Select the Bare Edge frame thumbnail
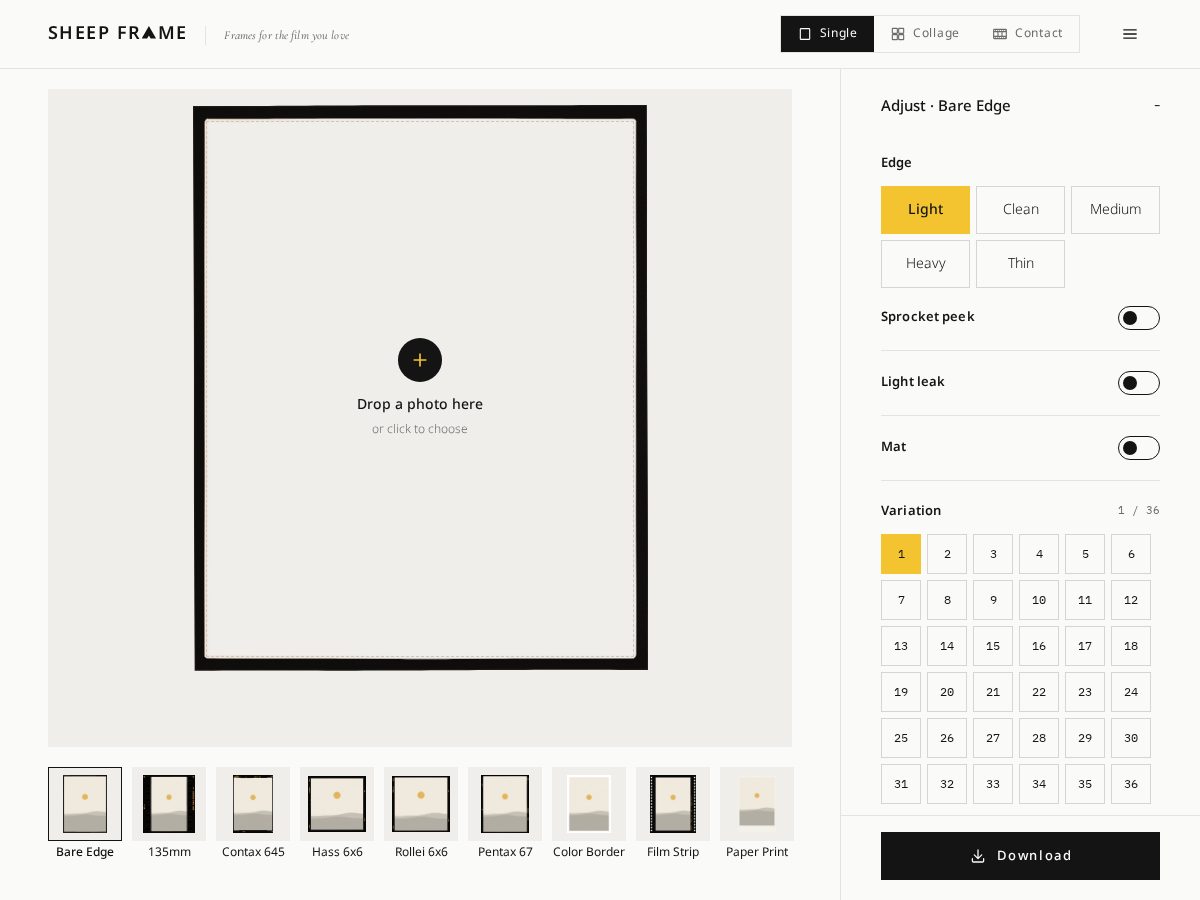 (x=85, y=804)
